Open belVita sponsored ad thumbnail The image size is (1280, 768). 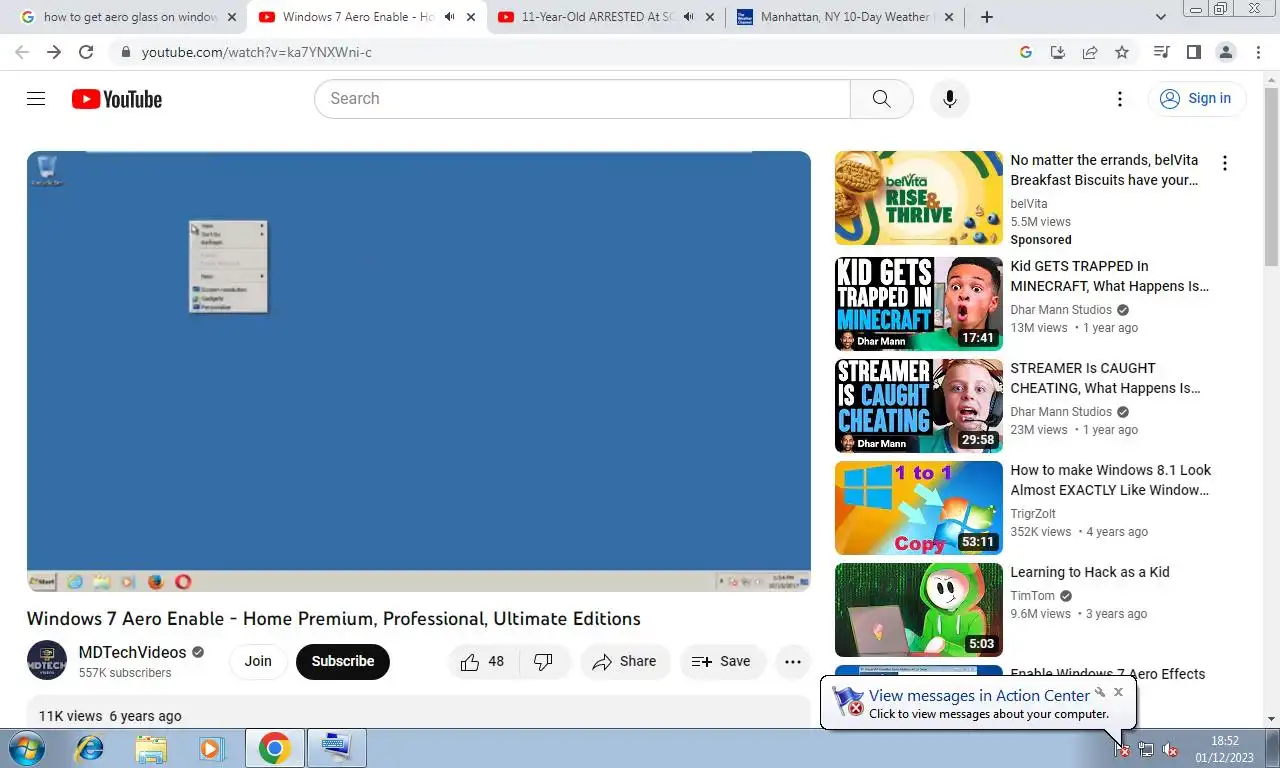(x=919, y=198)
